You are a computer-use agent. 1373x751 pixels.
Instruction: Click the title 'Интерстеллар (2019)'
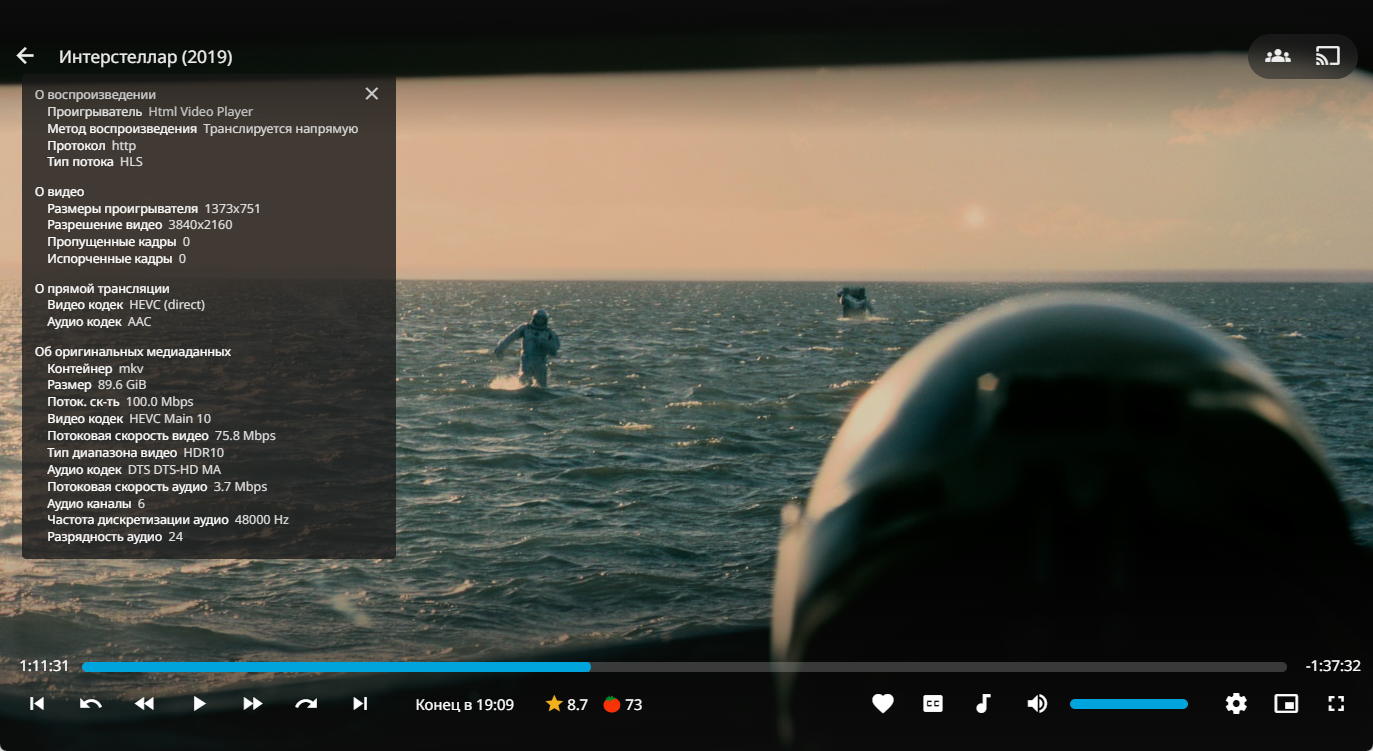[x=146, y=57]
